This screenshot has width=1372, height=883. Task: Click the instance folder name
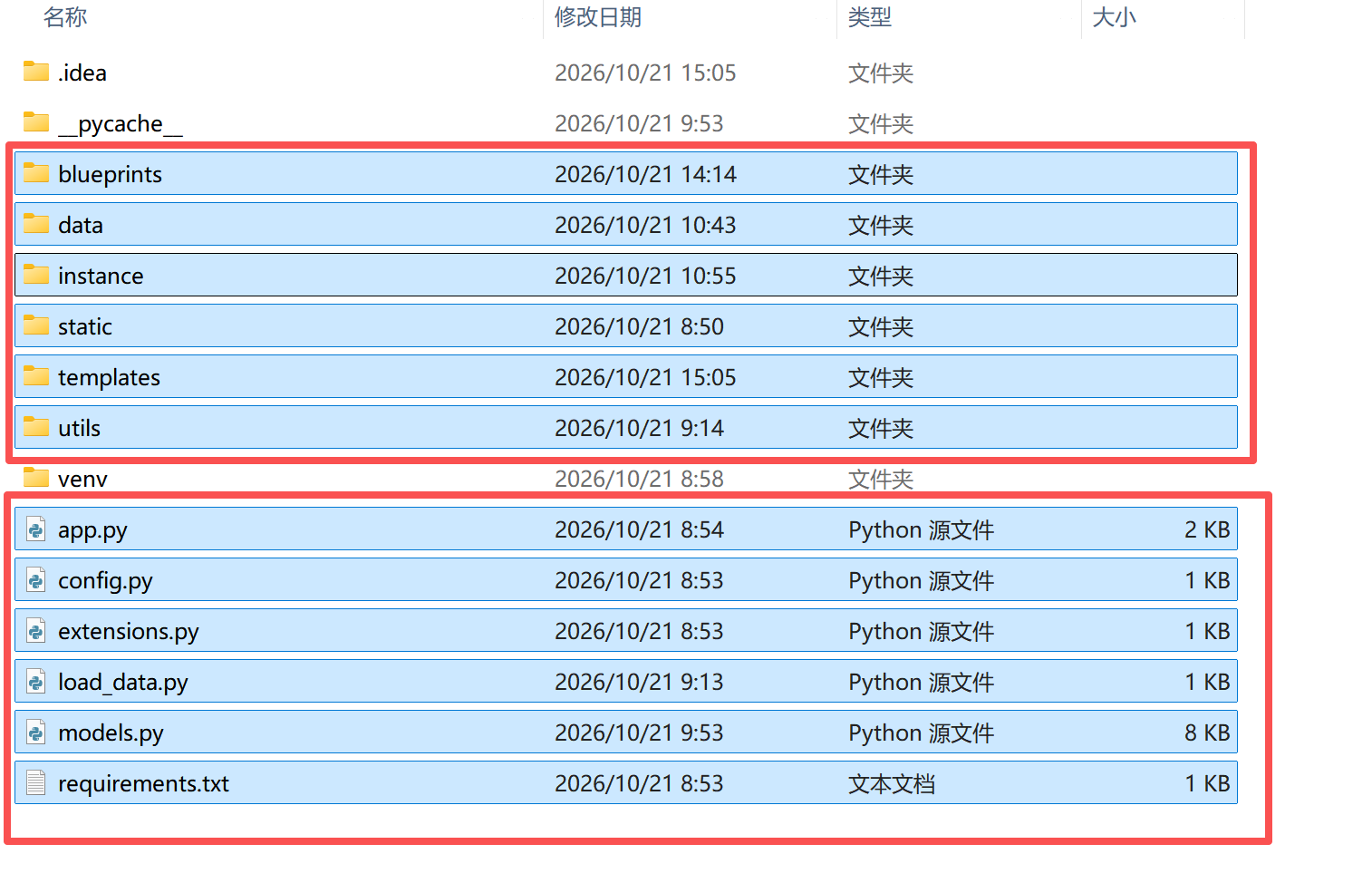(101, 276)
